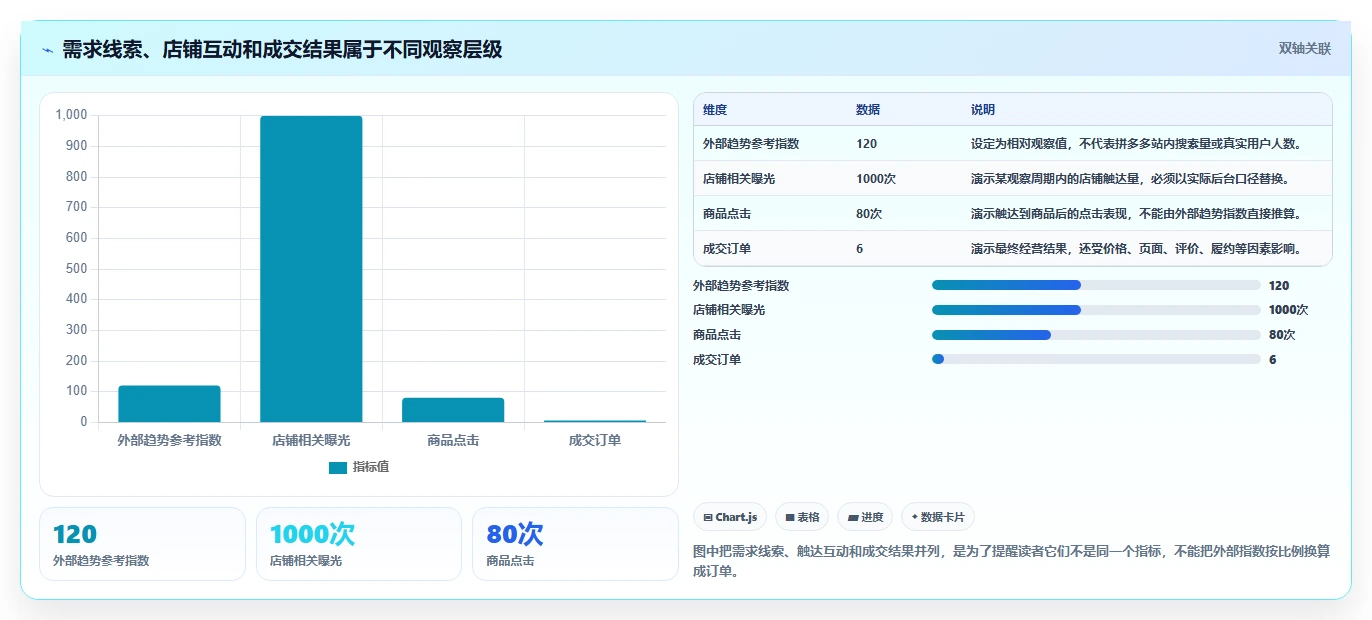Viewport: 1372px width, 620px height.
Task: Click the 6 table data cell
Action: (860, 249)
